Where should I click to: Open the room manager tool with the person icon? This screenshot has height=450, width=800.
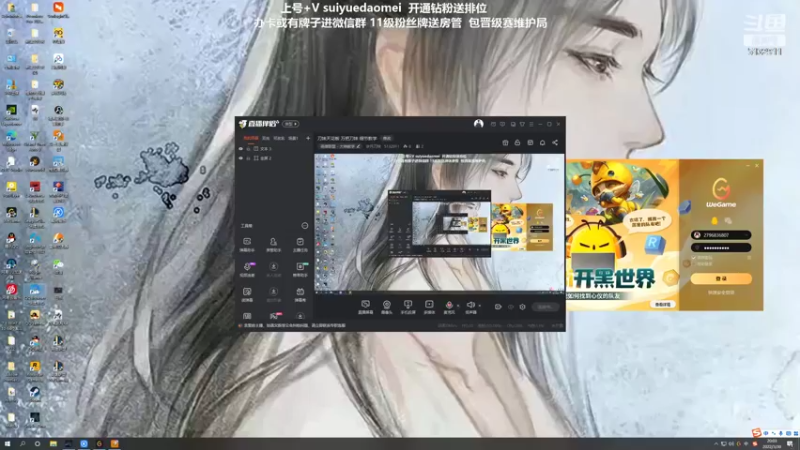(273, 244)
